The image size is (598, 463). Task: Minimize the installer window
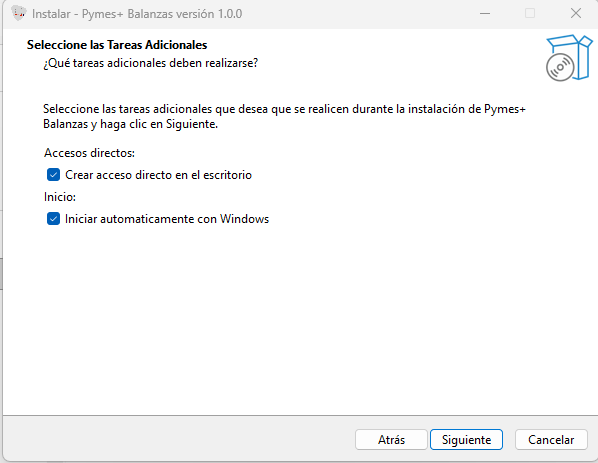485,13
